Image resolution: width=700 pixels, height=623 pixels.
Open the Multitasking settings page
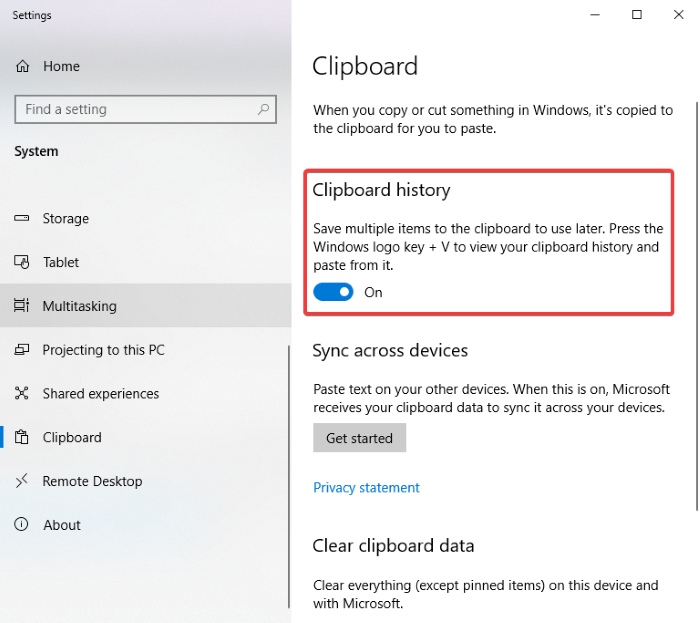[80, 306]
